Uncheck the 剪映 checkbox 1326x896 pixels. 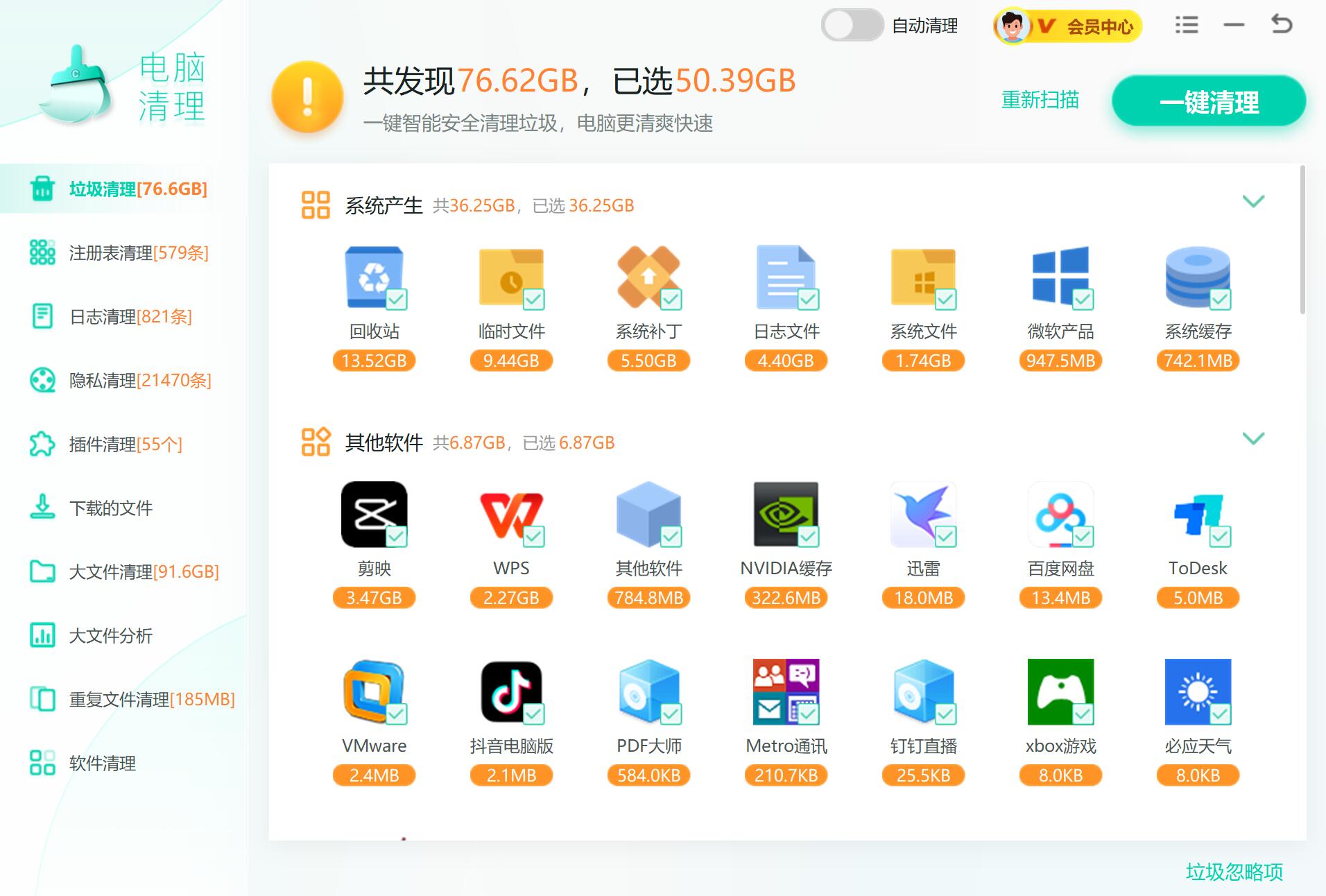(x=397, y=537)
